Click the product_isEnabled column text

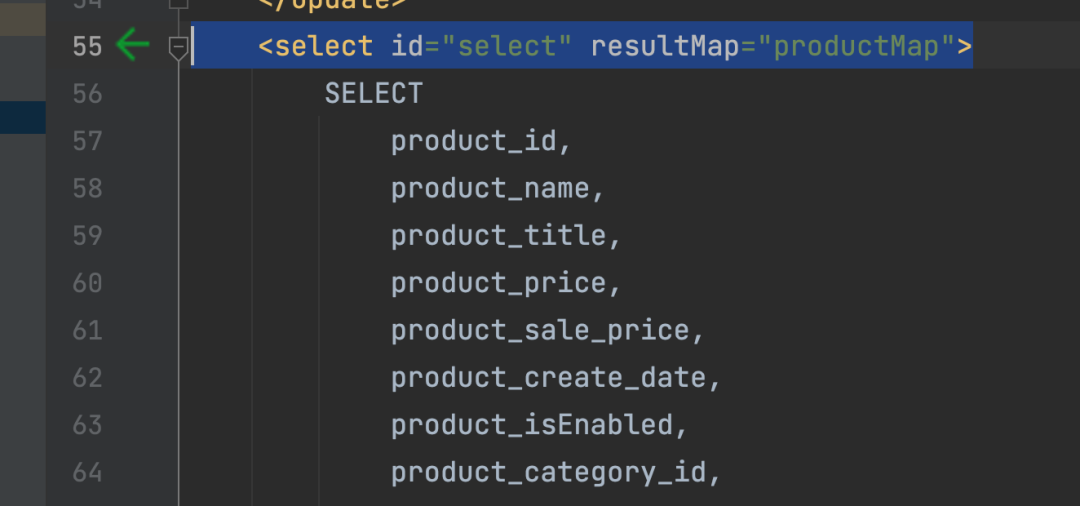(531, 426)
